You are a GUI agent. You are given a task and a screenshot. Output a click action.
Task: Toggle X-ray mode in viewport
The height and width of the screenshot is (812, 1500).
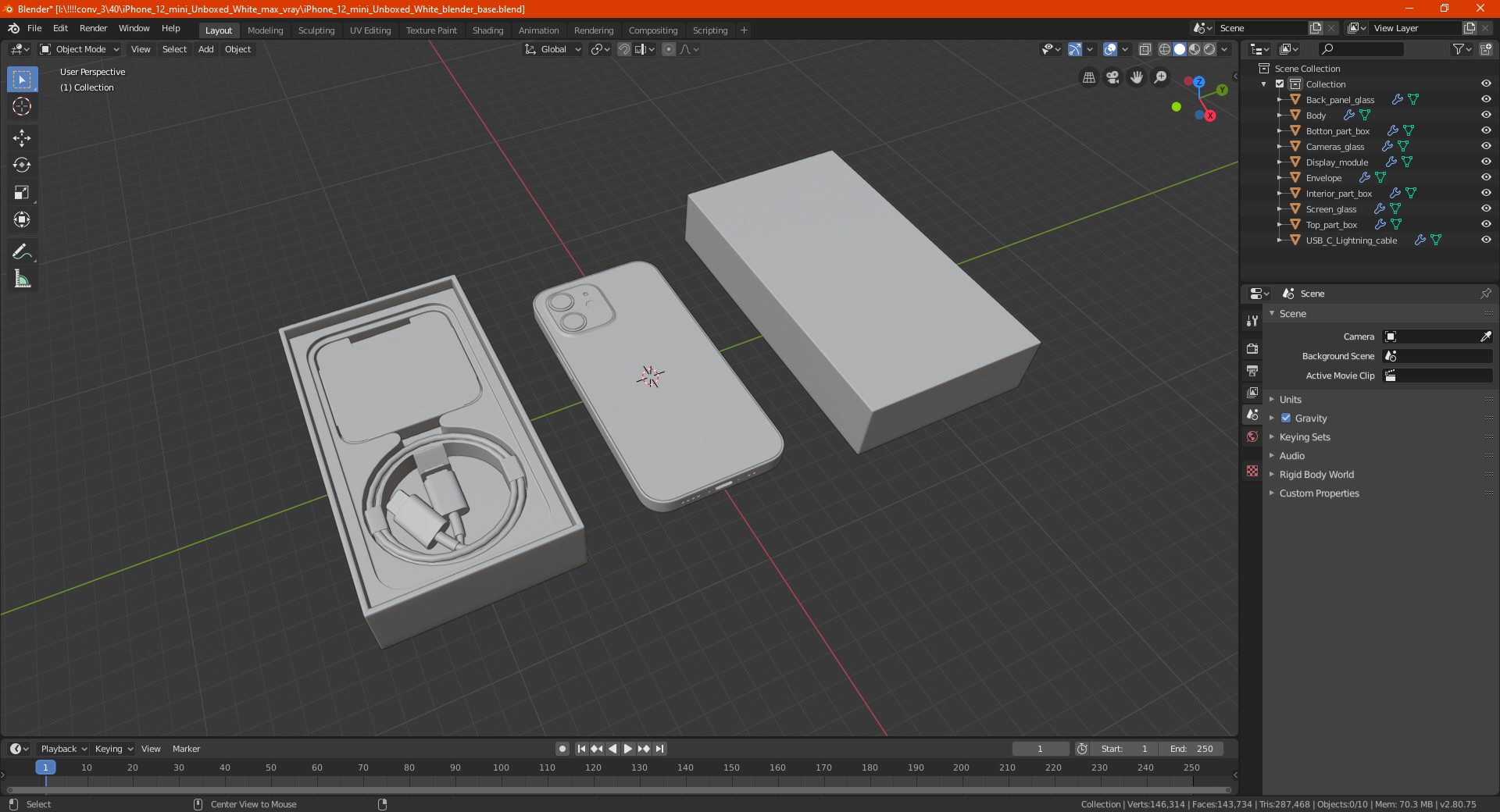click(x=1145, y=49)
